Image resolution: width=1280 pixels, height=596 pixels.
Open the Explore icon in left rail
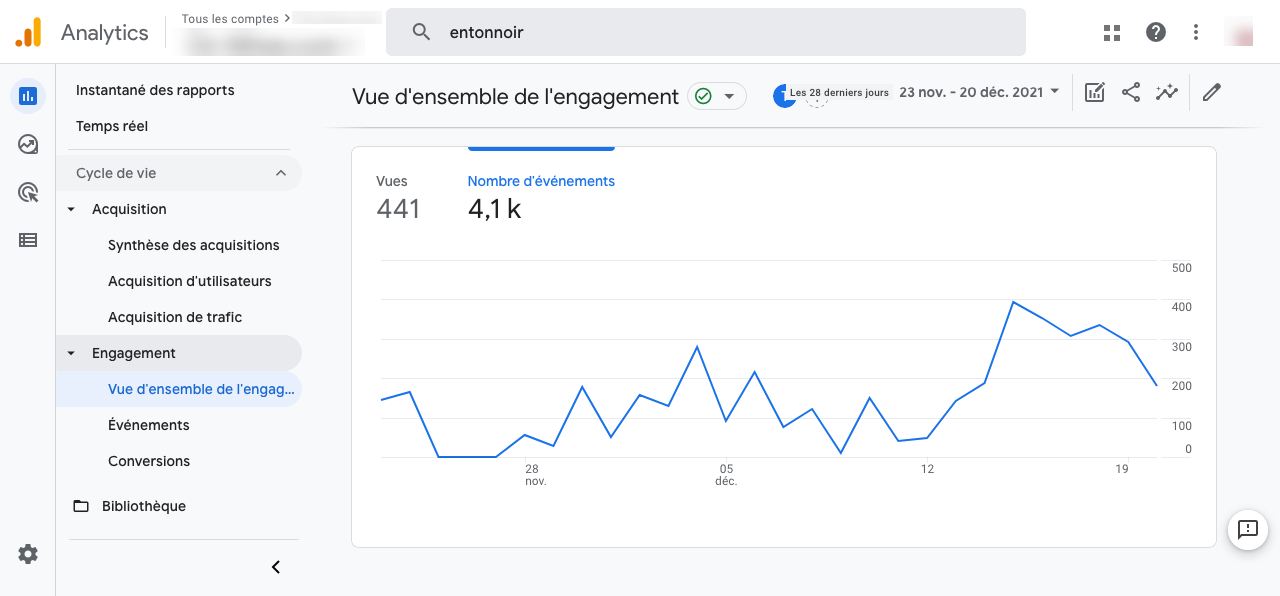[28, 145]
